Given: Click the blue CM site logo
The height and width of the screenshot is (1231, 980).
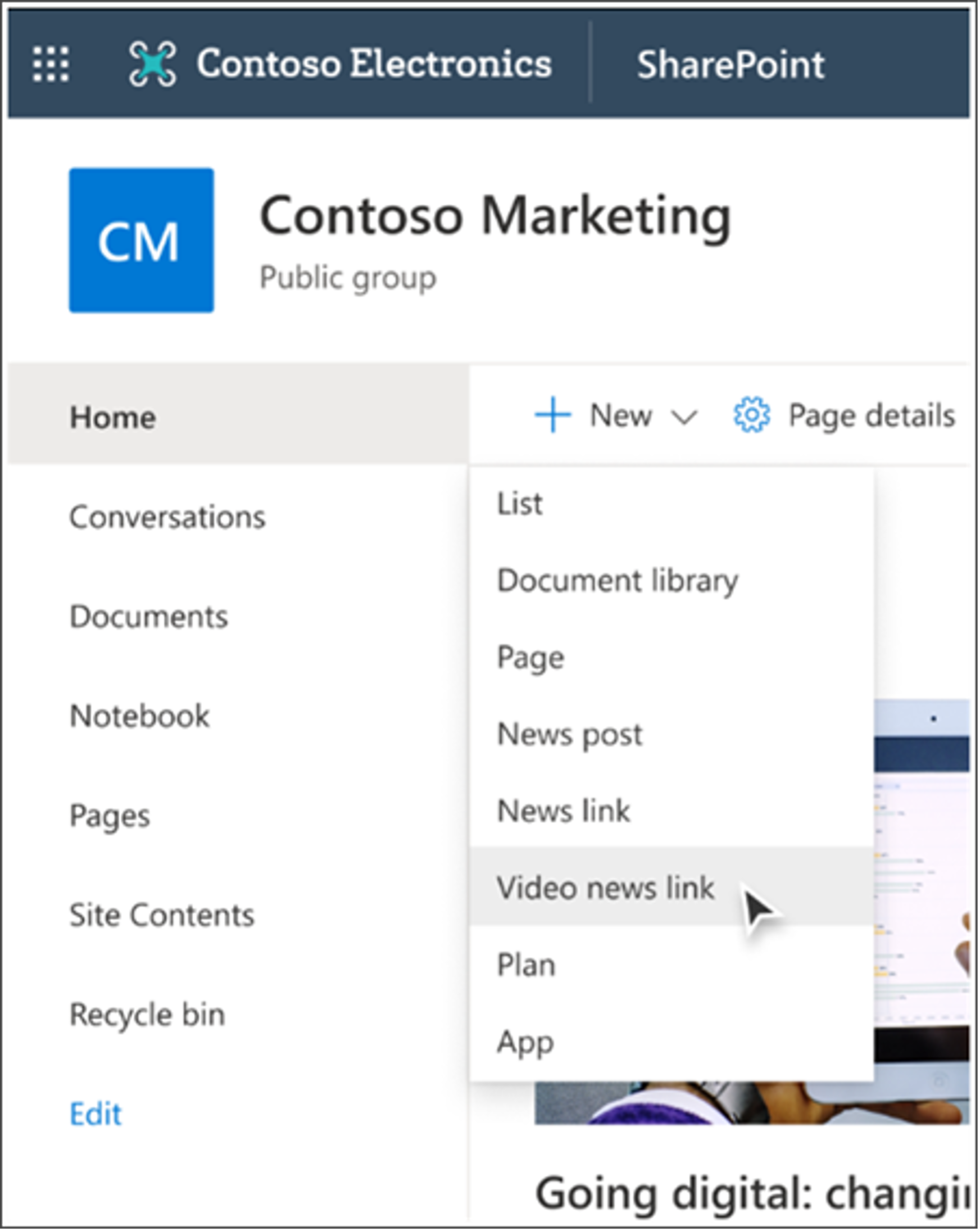Looking at the screenshot, I should [x=142, y=241].
